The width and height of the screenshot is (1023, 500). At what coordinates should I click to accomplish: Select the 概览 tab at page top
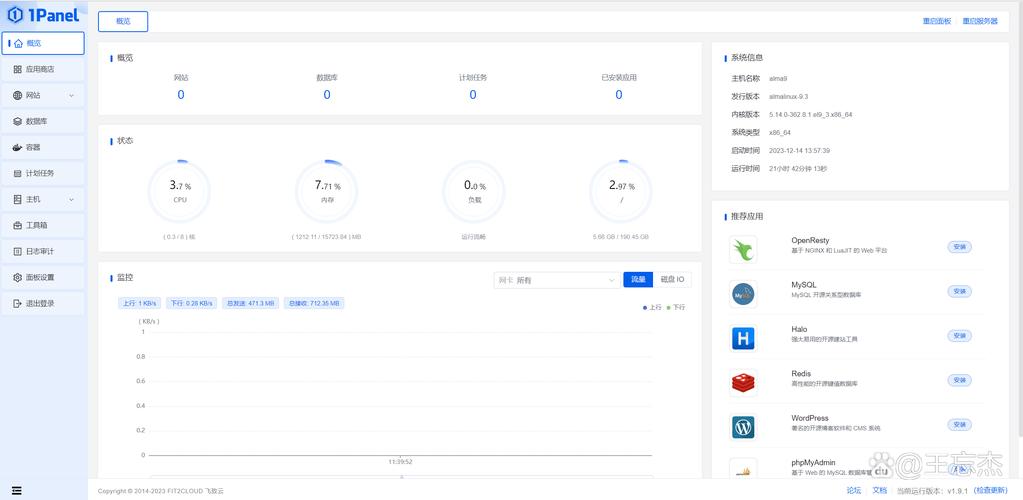(x=123, y=21)
